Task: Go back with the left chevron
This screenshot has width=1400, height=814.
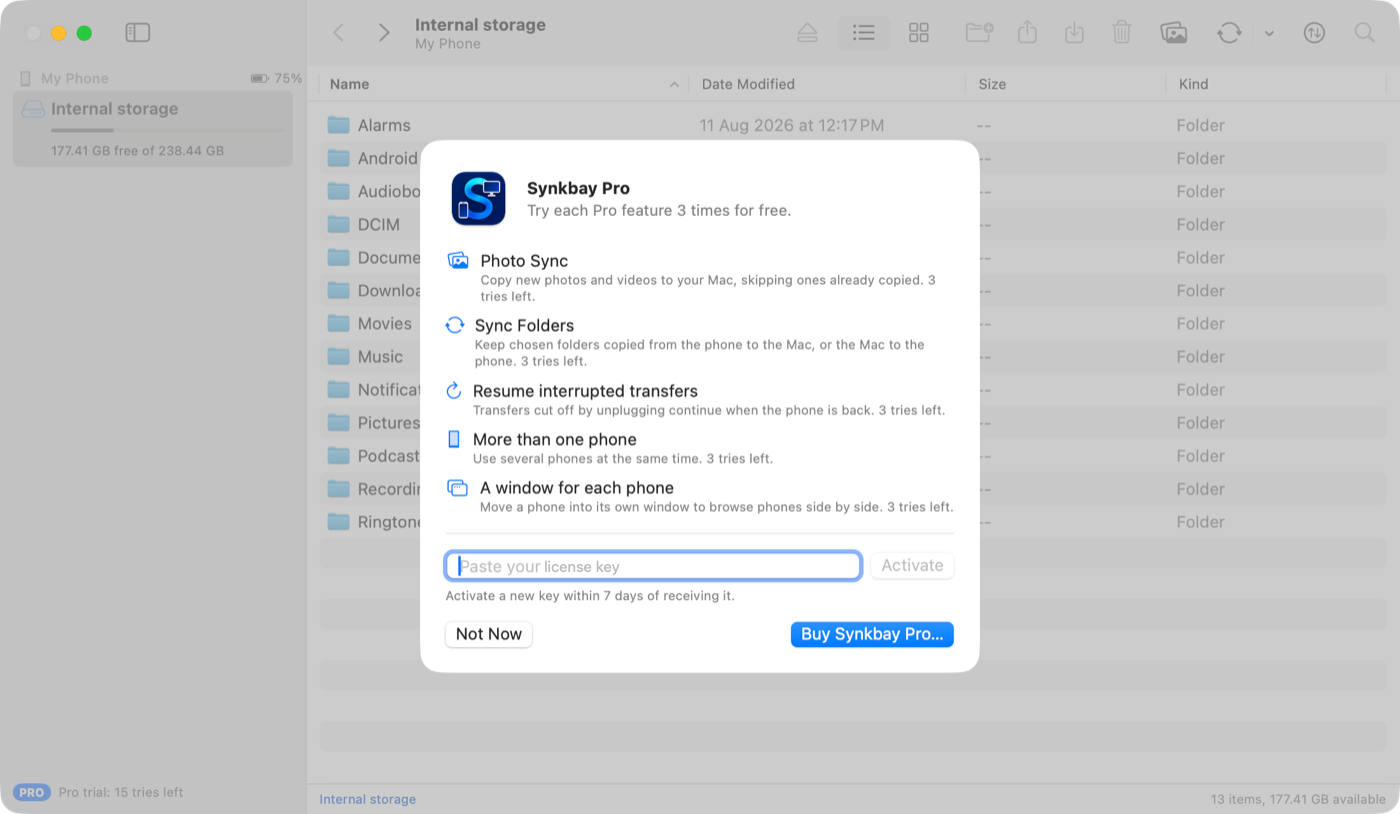Action: click(338, 33)
